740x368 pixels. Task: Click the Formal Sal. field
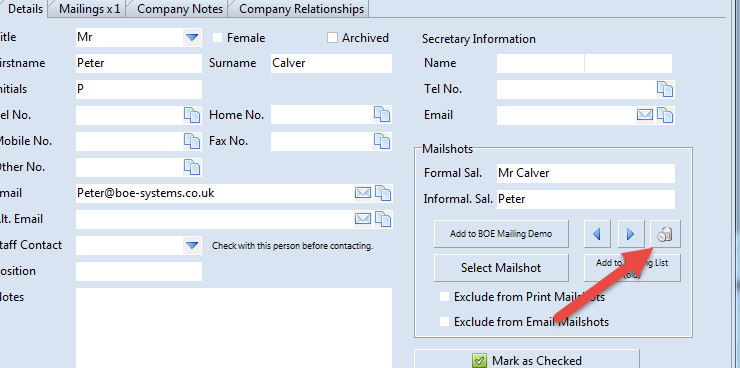coord(586,173)
